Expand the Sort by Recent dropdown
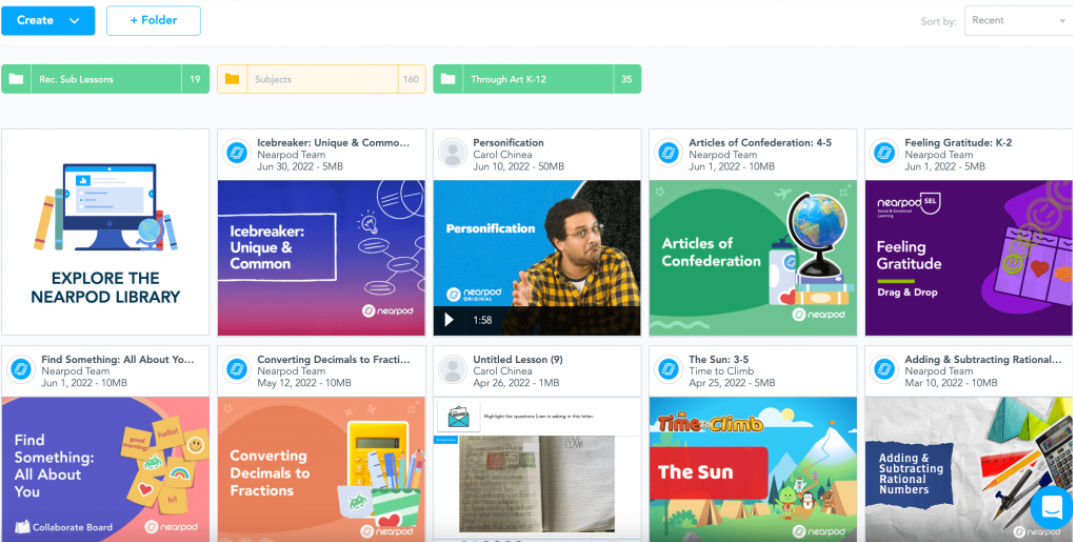 pos(1017,20)
